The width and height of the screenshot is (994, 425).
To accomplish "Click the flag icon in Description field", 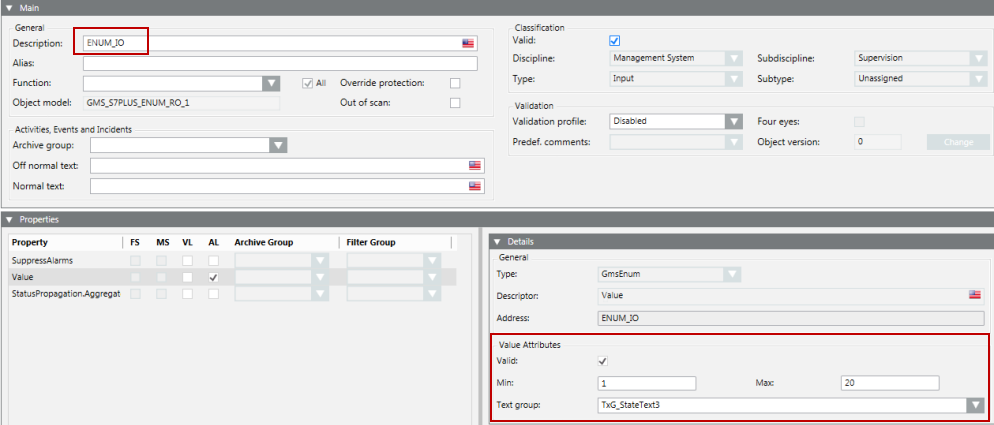I will coord(467,44).
